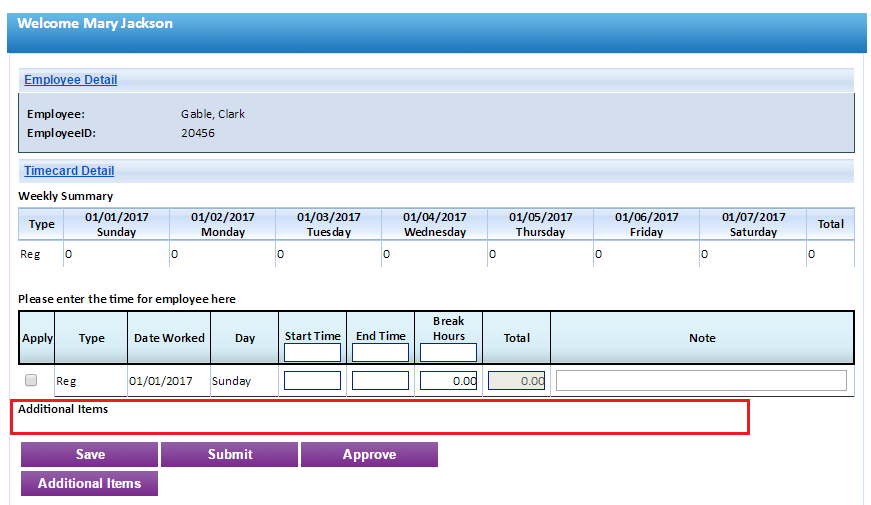Screen dimensions: 871x505
Task: Click the Apply column header
Action: coord(37,338)
